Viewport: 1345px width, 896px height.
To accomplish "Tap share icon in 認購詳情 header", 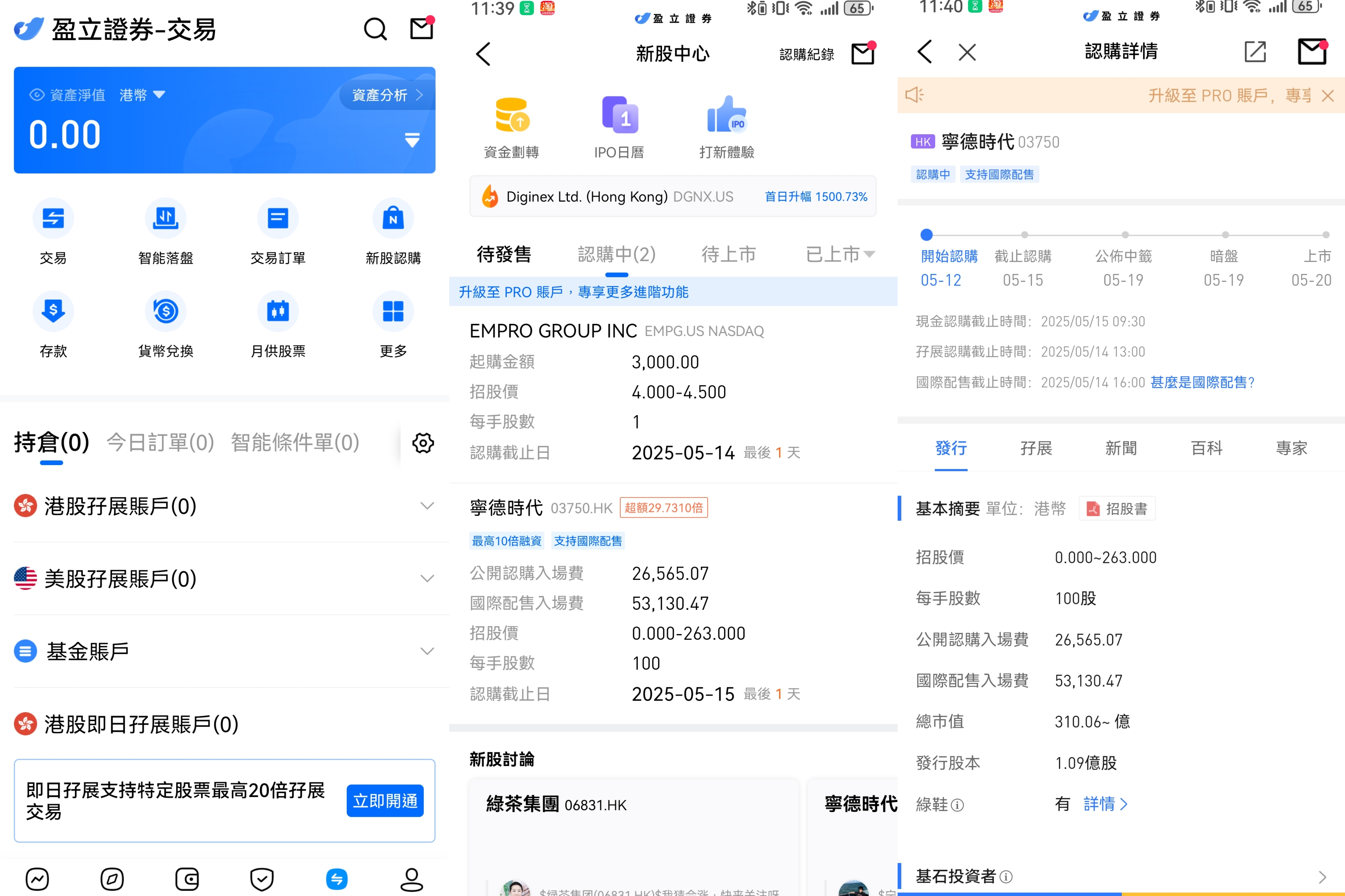I will [1255, 52].
